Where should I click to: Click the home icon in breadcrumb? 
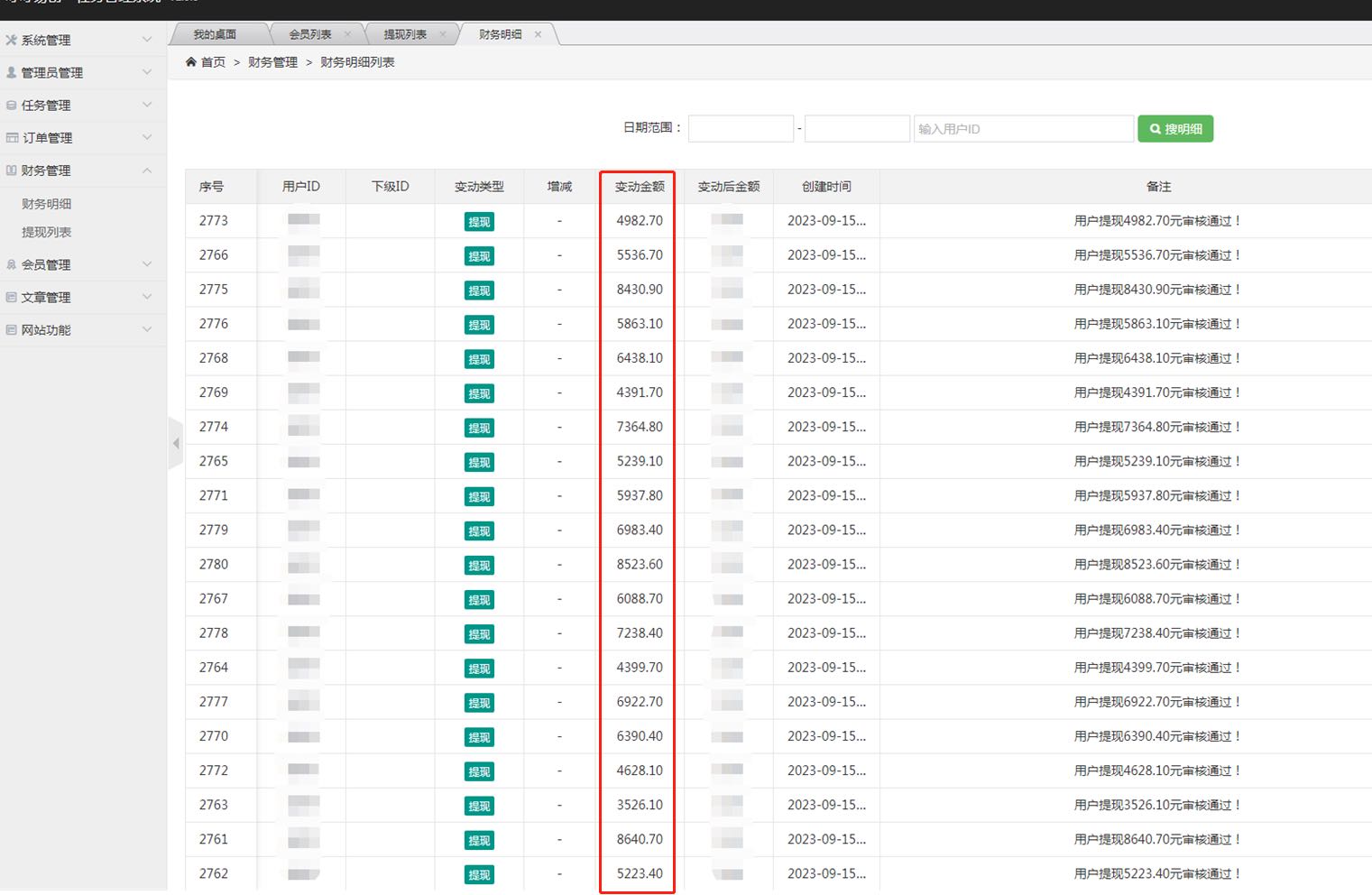pos(191,62)
